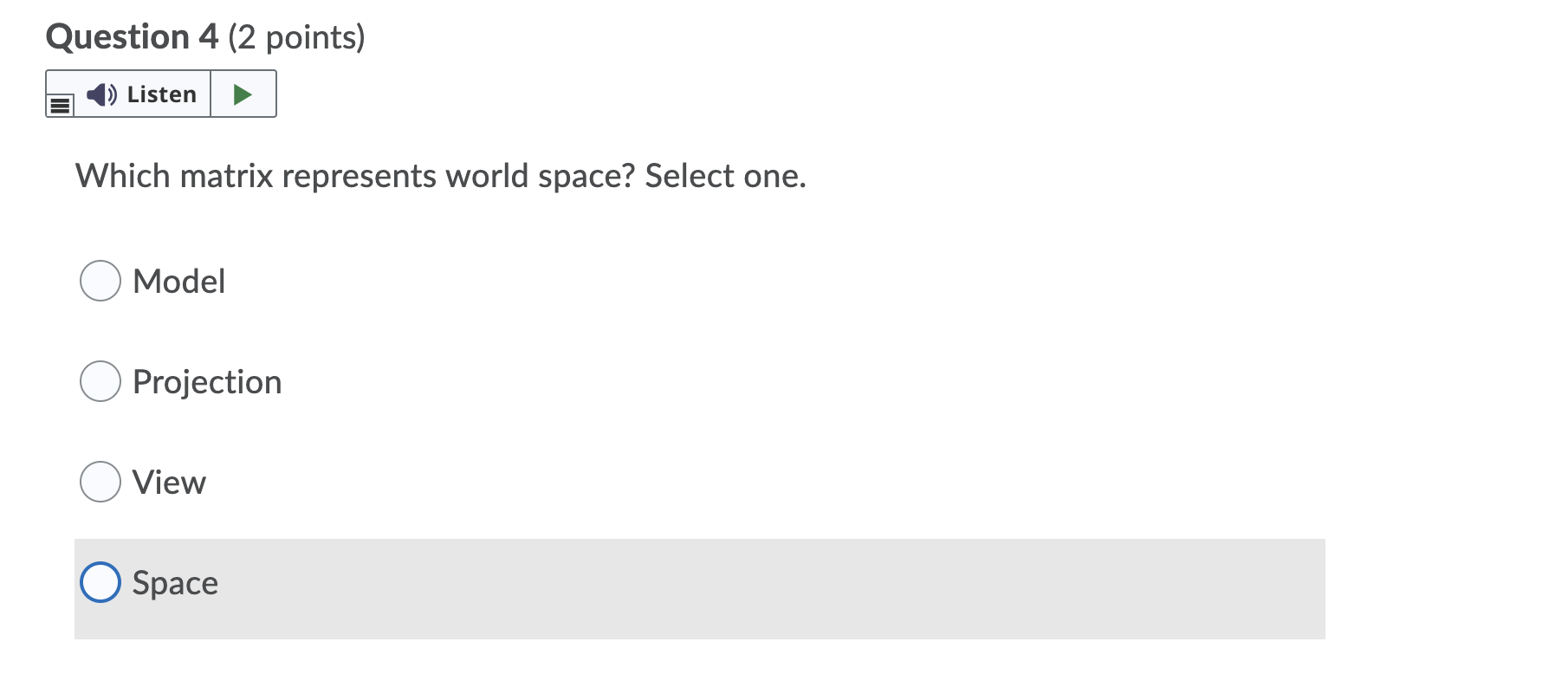Choose the Projection radio button

100,381
